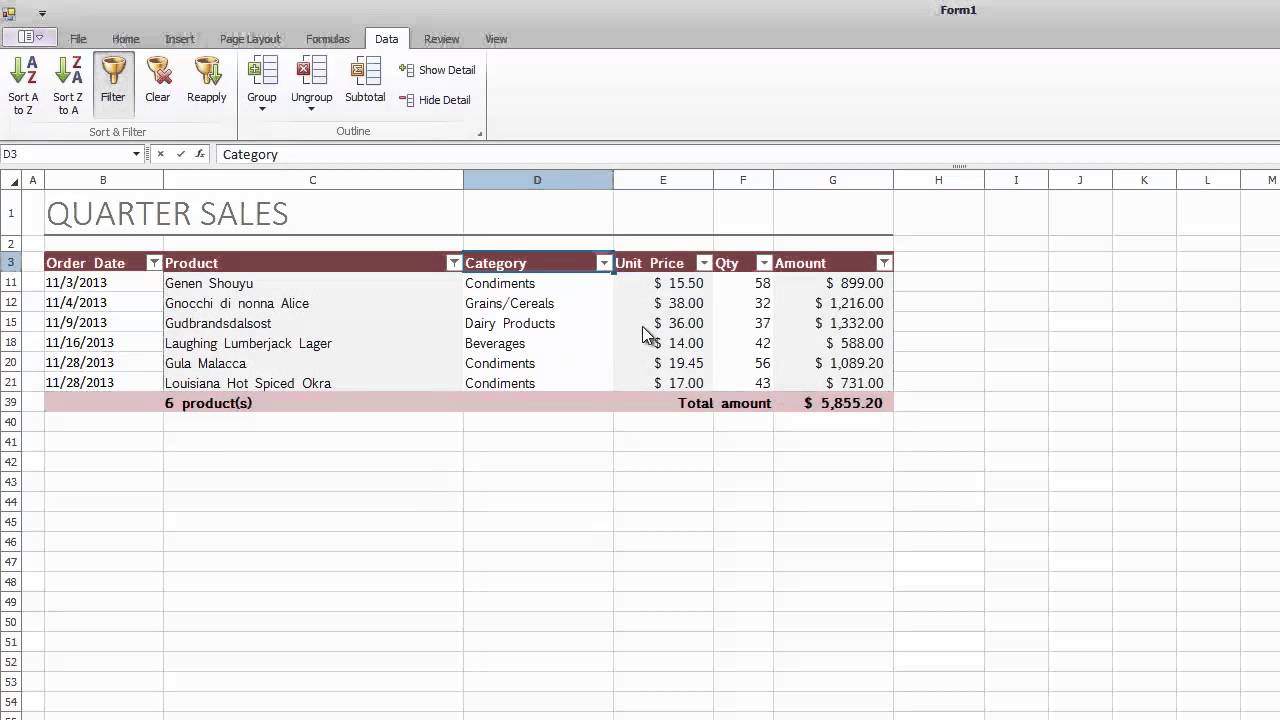Insert a Subtotal

click(365, 80)
